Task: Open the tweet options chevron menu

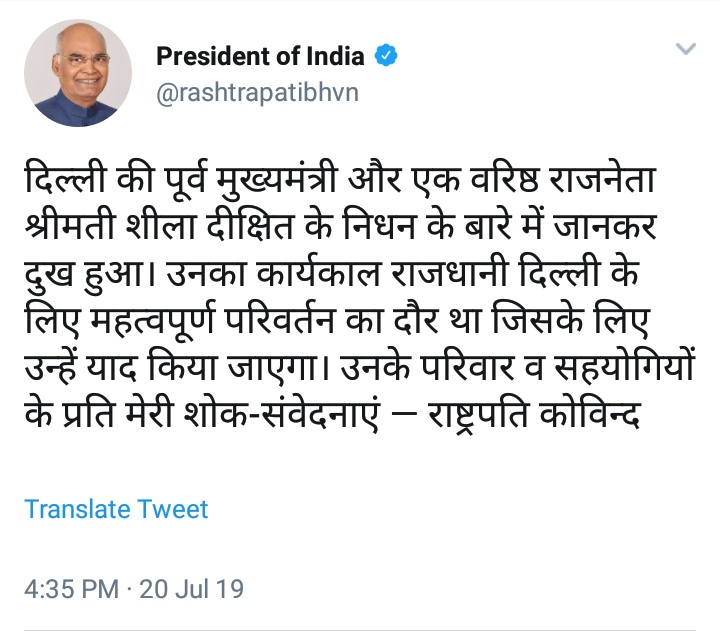Action: (685, 49)
